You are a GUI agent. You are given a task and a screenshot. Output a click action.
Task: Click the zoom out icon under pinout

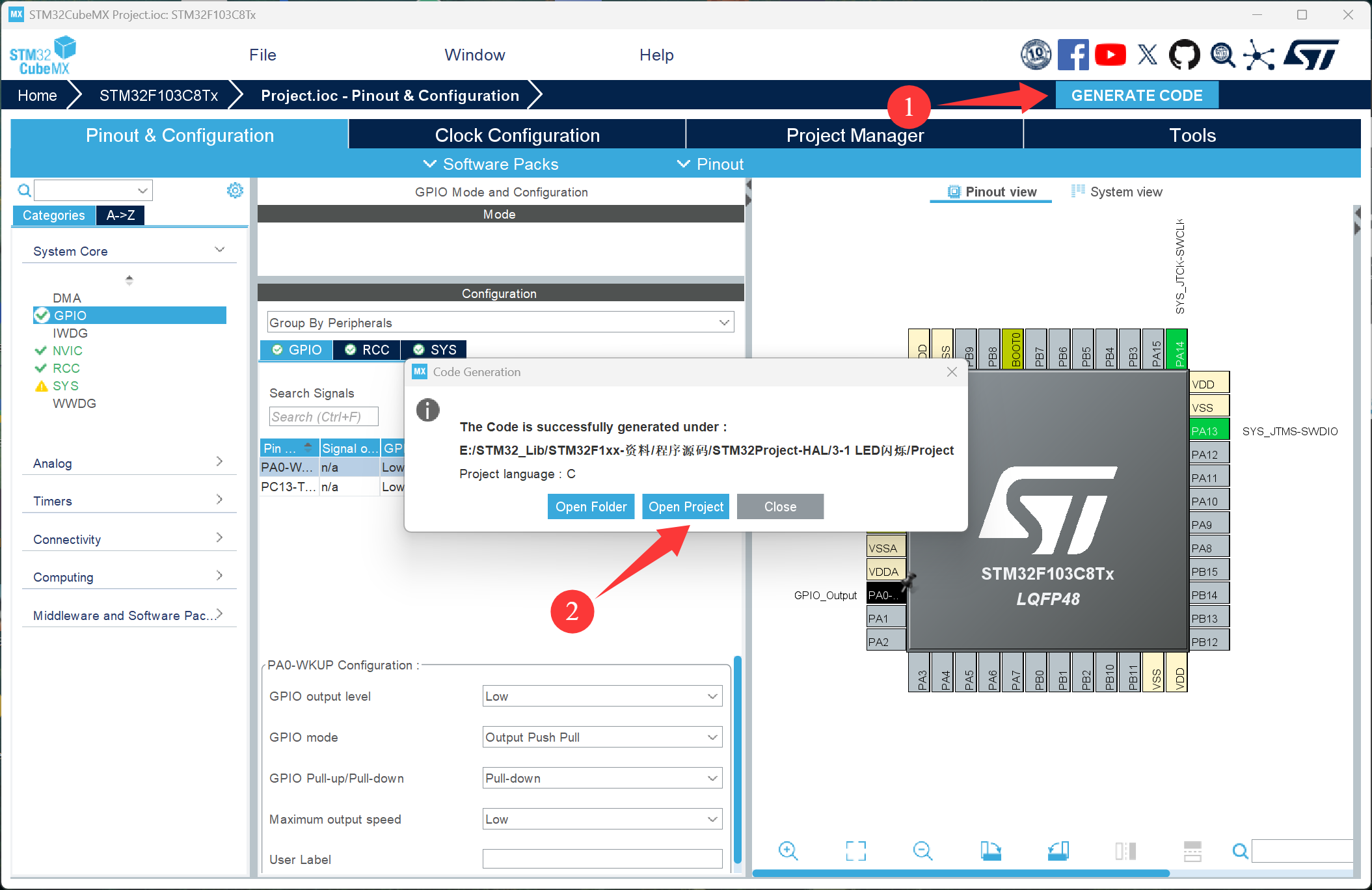922,850
